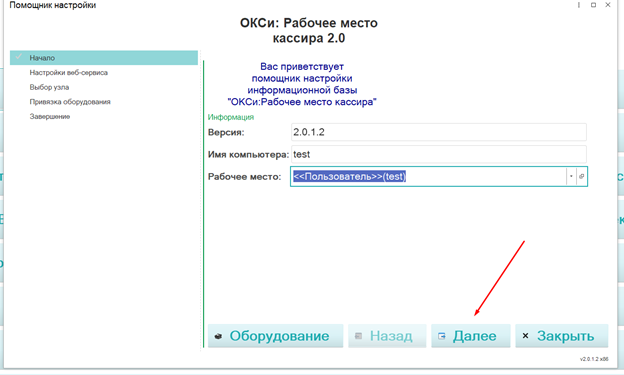Viewport: 624px width, 375px height.
Task: Click the Вас приветствует welcome text
Action: tap(302, 84)
